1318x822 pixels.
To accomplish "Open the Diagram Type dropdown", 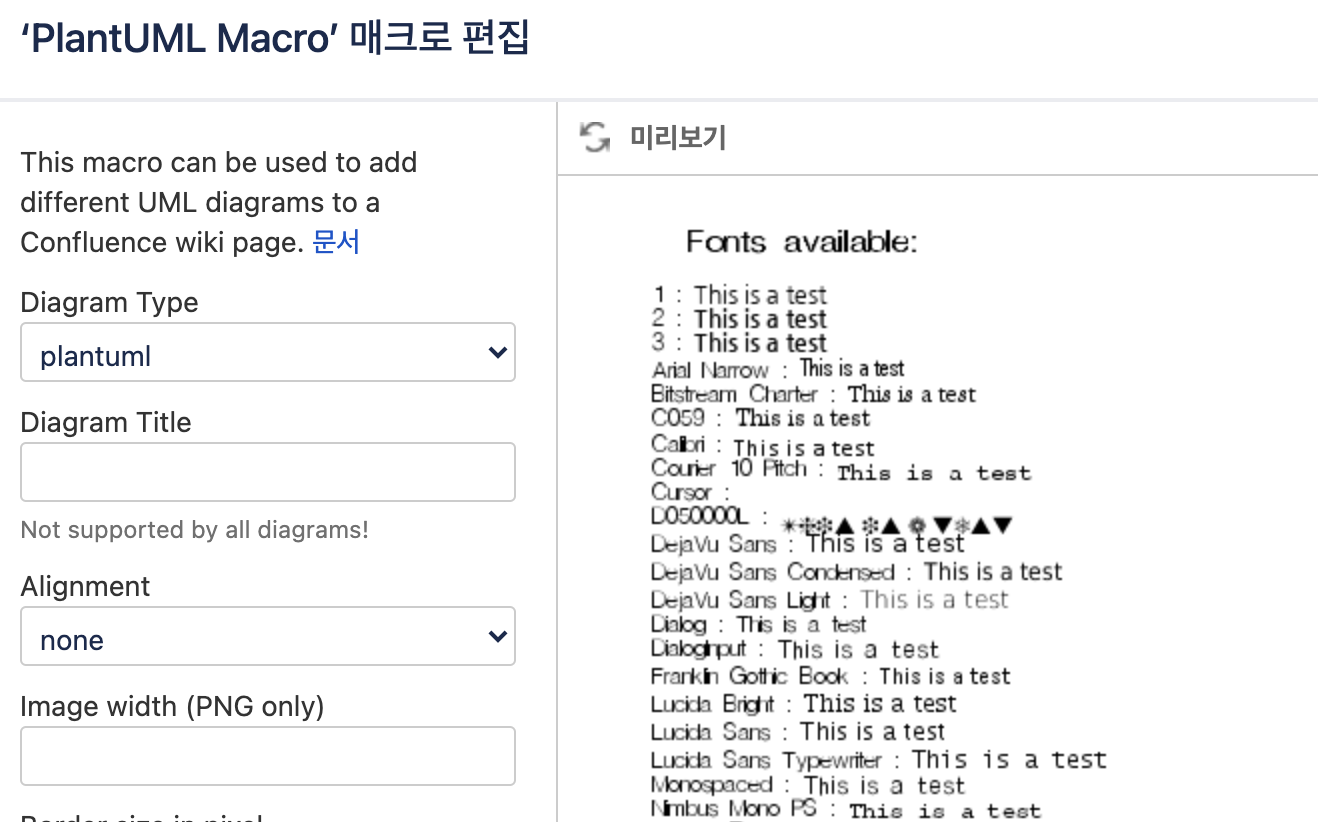I will [x=268, y=352].
